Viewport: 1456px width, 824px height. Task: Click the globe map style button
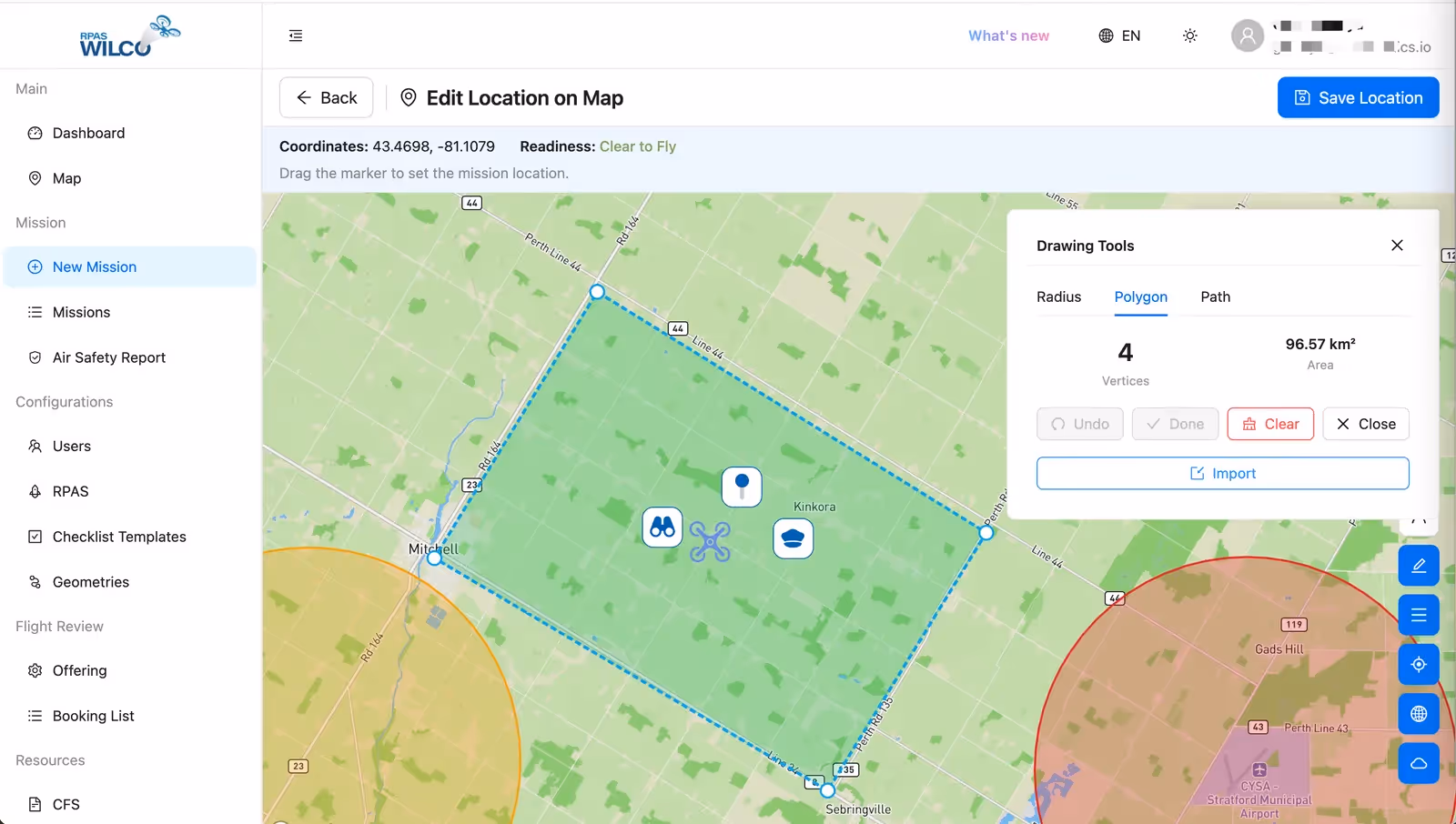point(1419,714)
